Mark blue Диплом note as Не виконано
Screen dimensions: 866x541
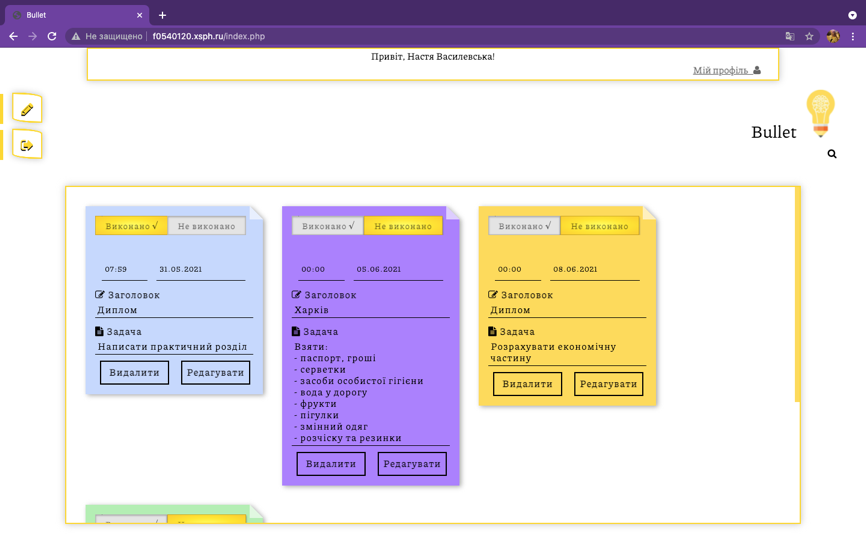point(207,226)
